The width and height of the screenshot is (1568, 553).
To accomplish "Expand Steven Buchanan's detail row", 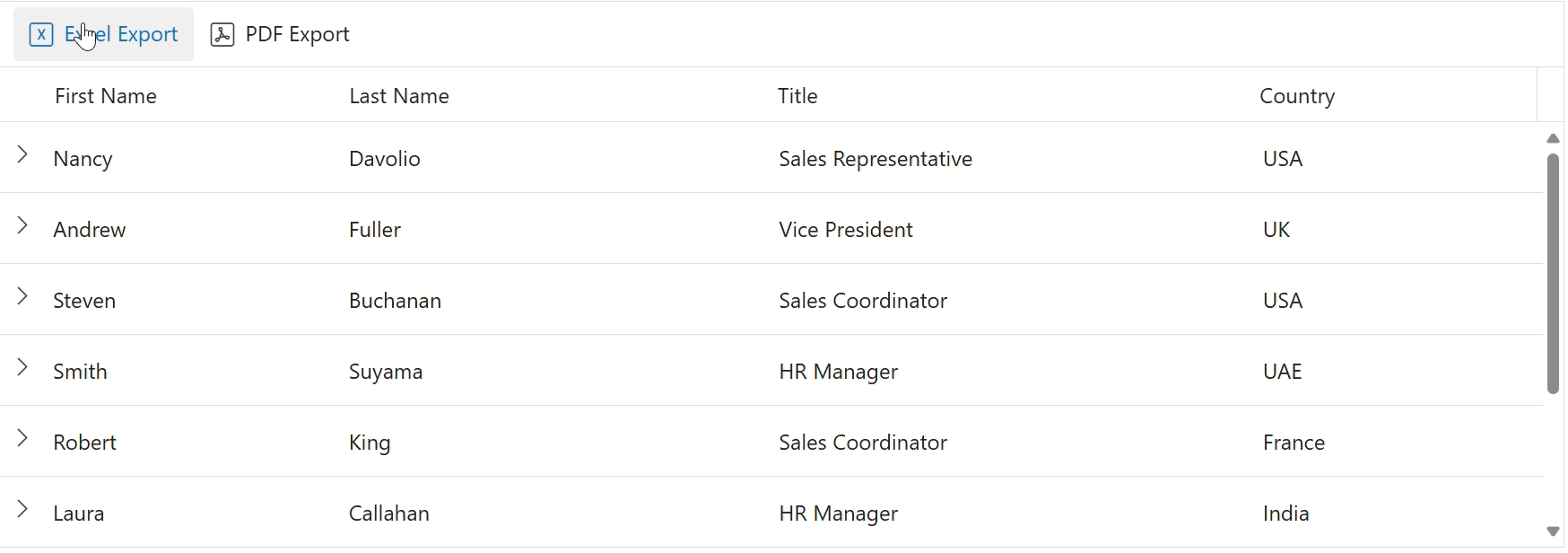I will [22, 297].
